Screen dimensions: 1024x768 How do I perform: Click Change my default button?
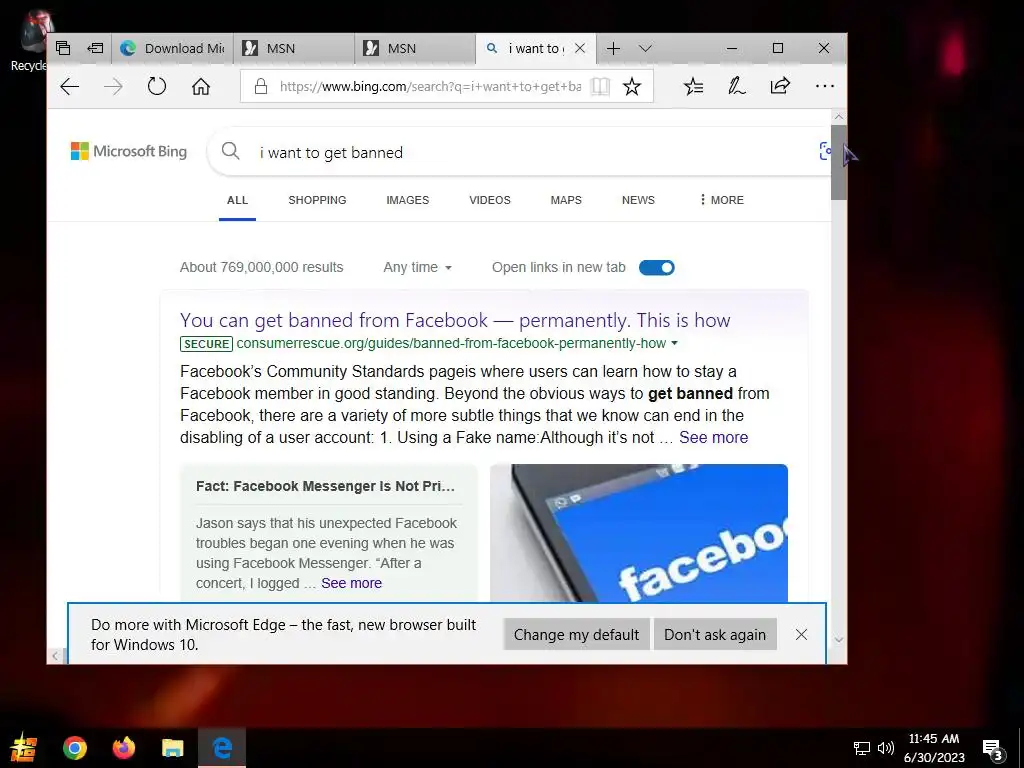click(576, 634)
